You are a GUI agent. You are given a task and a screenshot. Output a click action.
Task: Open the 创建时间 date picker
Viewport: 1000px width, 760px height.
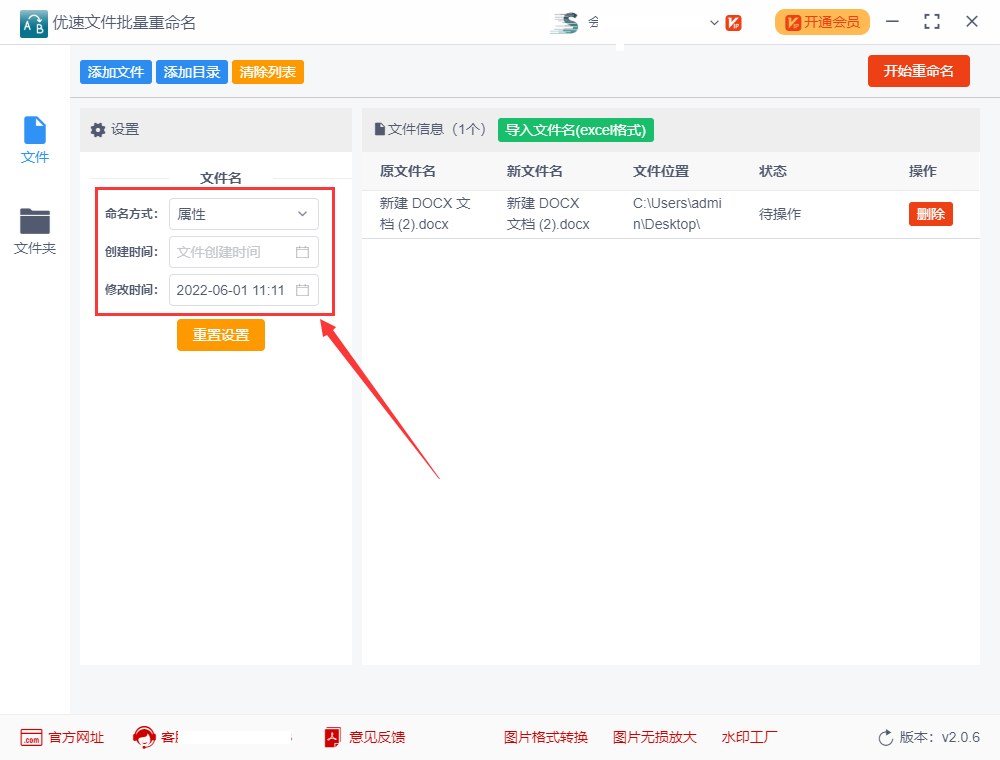tap(303, 252)
